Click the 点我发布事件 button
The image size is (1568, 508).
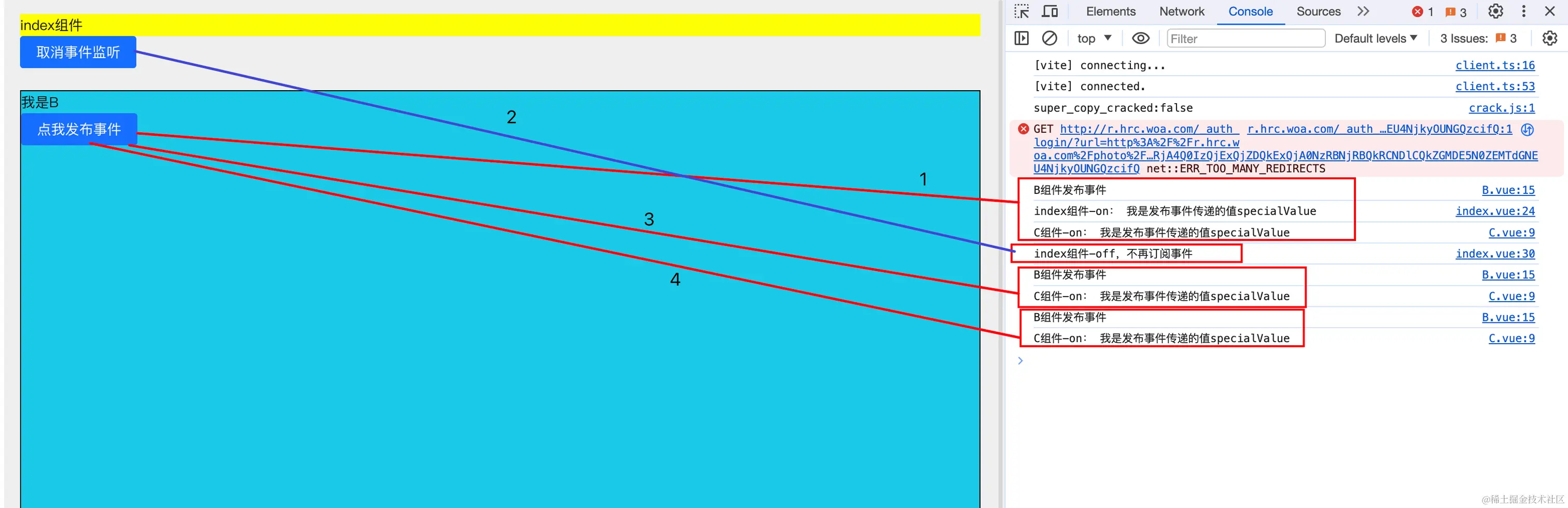click(x=79, y=129)
